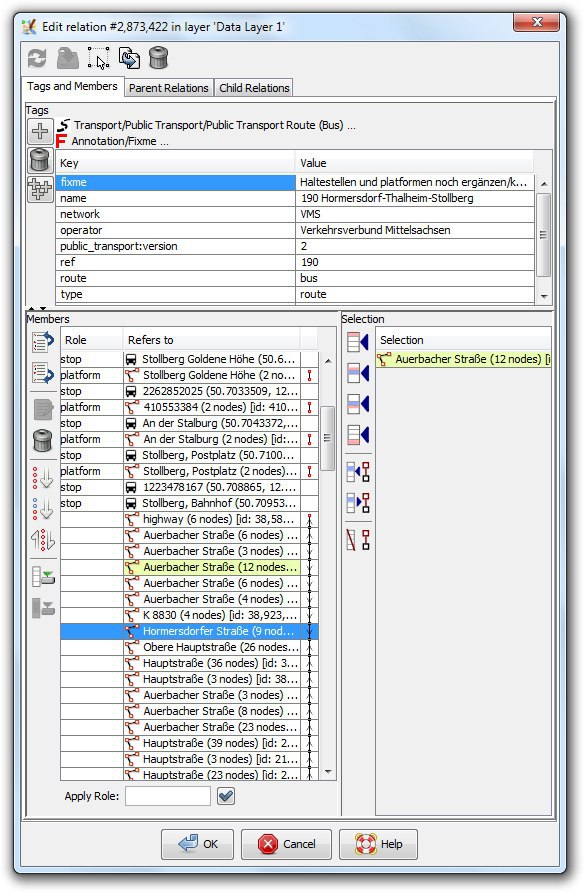Viewport: 585px width, 893px height.
Task: Select objects for selected members icon
Action: pos(358,503)
